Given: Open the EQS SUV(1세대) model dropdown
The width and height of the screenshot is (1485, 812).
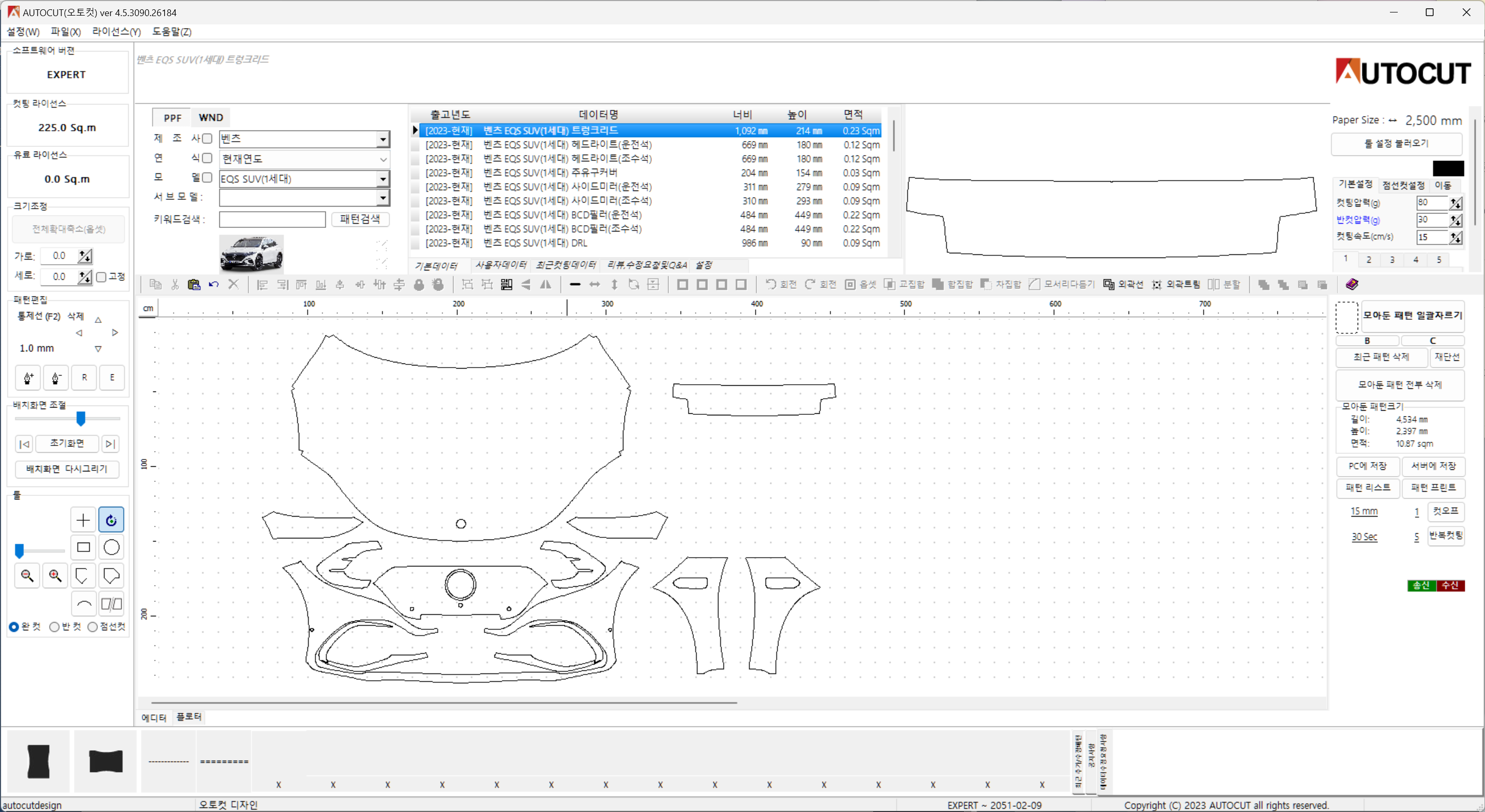Looking at the screenshot, I should (383, 179).
